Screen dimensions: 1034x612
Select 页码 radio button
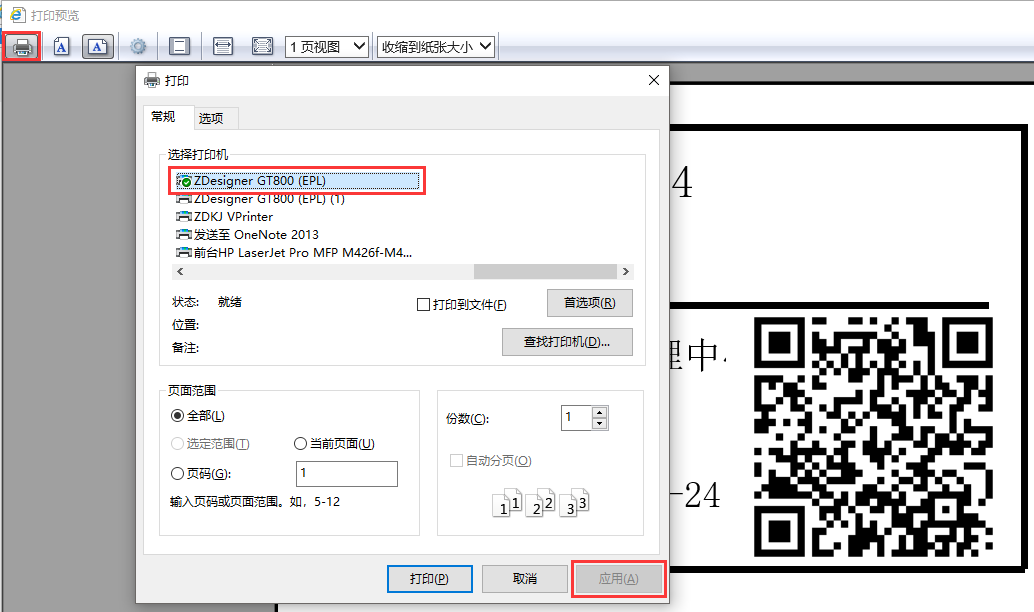click(x=177, y=474)
